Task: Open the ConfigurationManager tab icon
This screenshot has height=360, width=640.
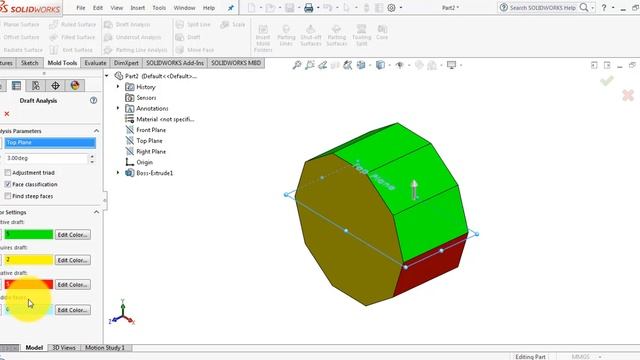Action: coord(36,85)
